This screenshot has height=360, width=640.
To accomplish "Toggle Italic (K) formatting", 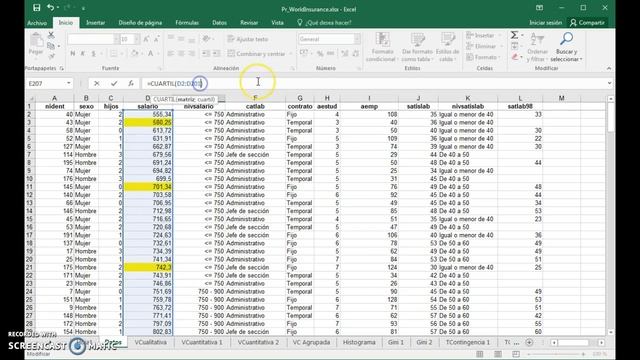I will point(83,53).
